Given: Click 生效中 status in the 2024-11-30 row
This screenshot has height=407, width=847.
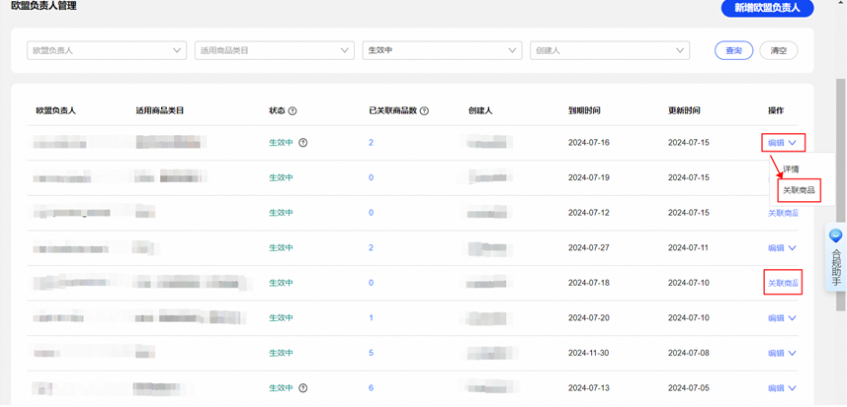Looking at the screenshot, I should tap(281, 353).
